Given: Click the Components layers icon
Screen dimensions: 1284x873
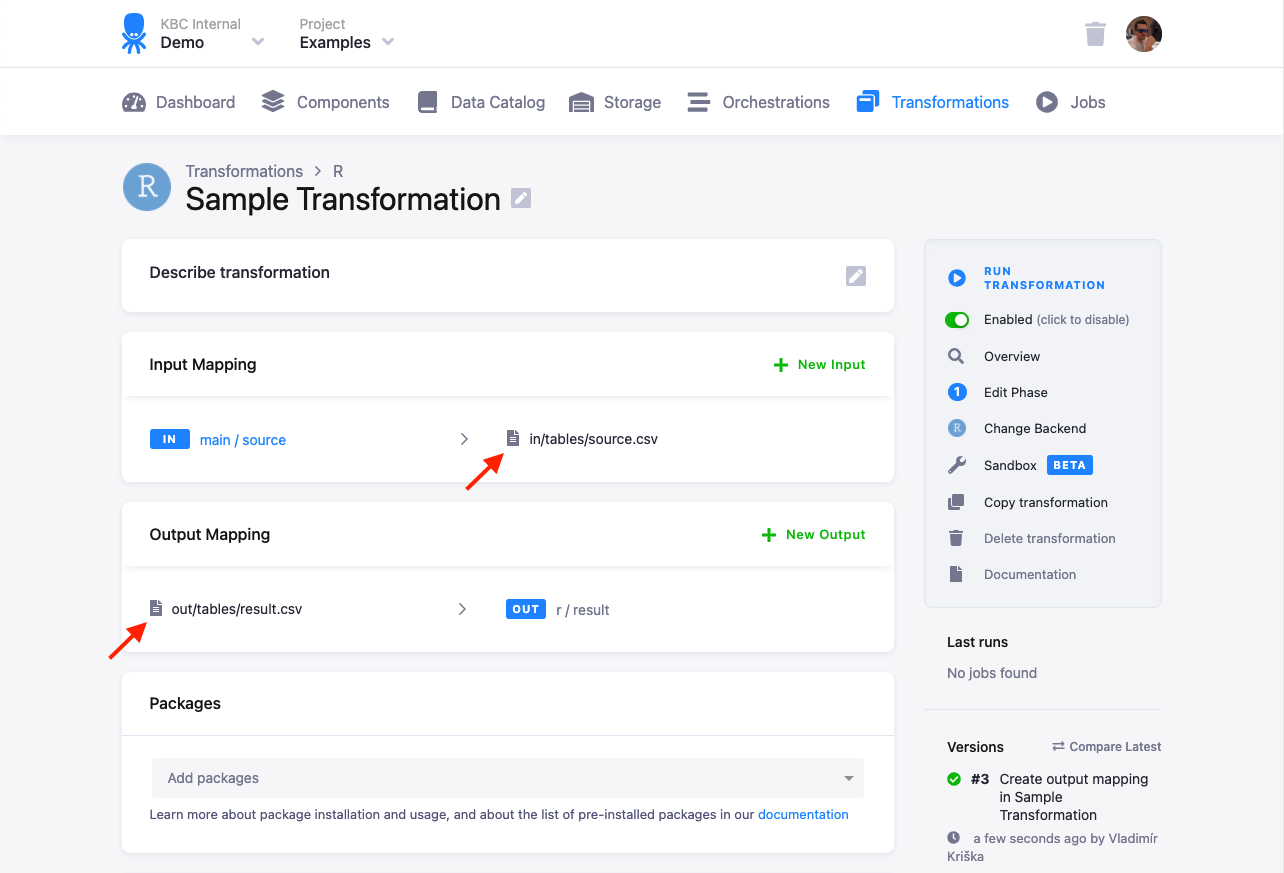Looking at the screenshot, I should [273, 102].
